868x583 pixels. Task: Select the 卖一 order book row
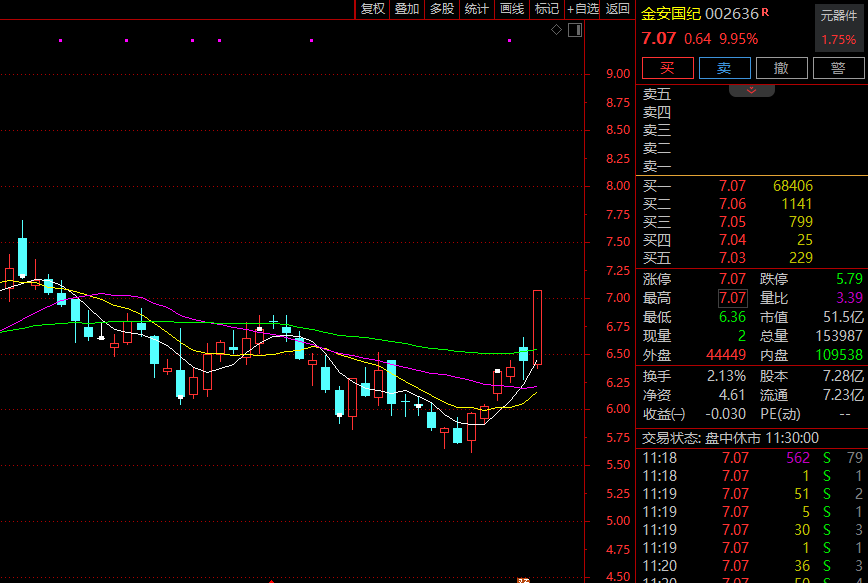pyautogui.click(x=752, y=166)
